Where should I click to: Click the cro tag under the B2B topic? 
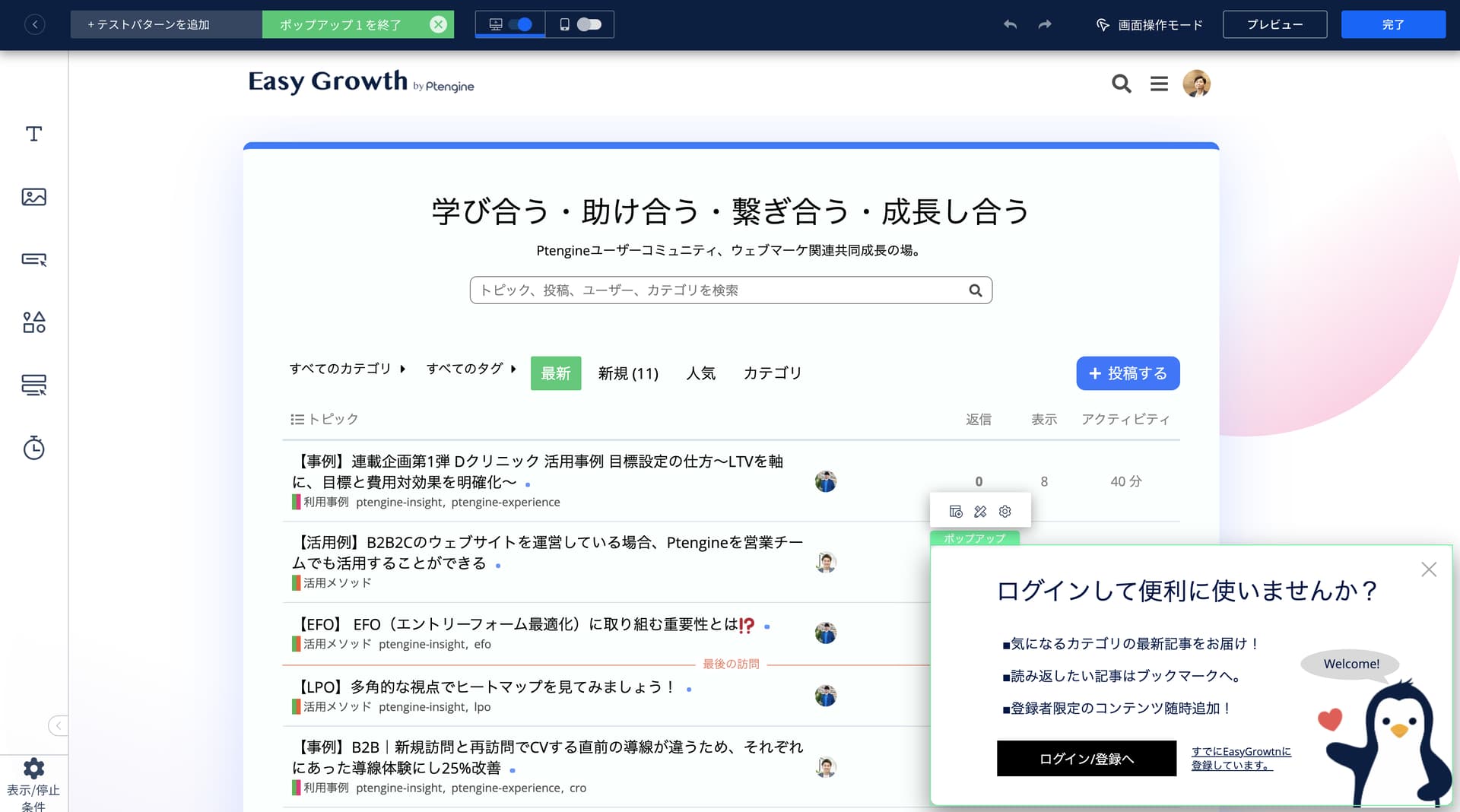pyautogui.click(x=578, y=788)
